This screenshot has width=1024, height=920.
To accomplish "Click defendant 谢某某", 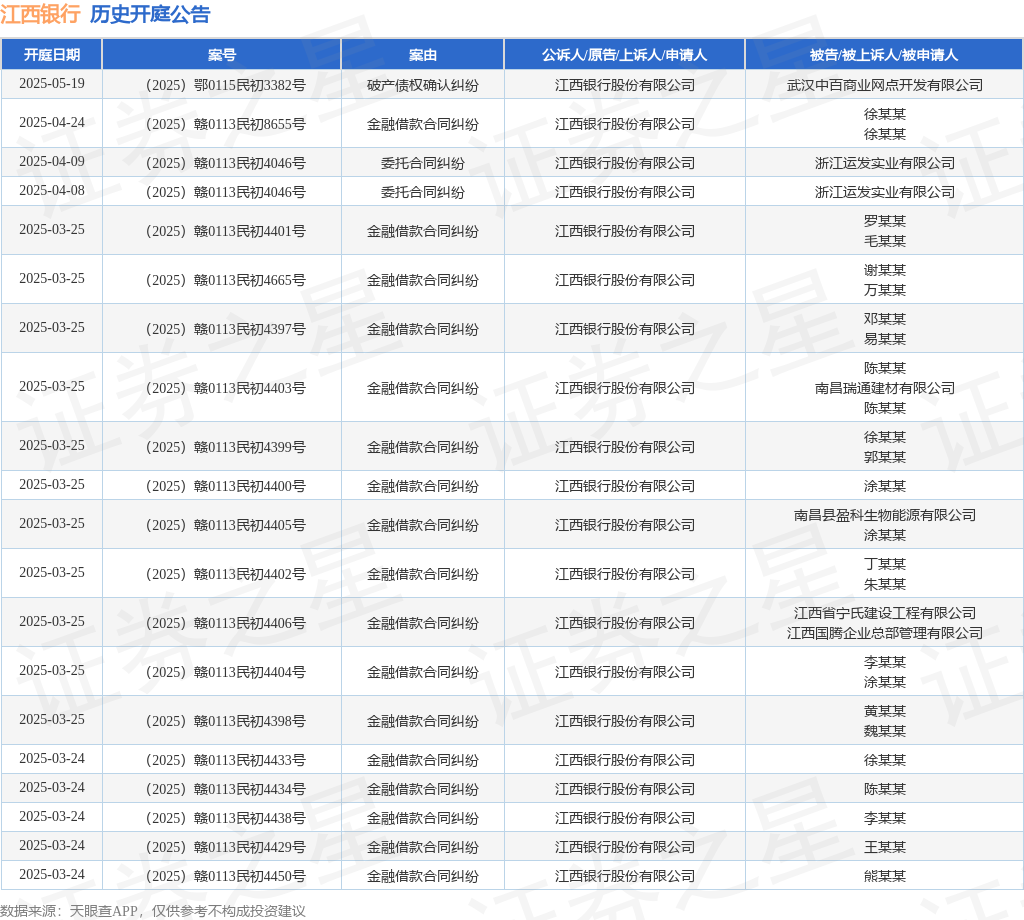I will click(884, 270).
